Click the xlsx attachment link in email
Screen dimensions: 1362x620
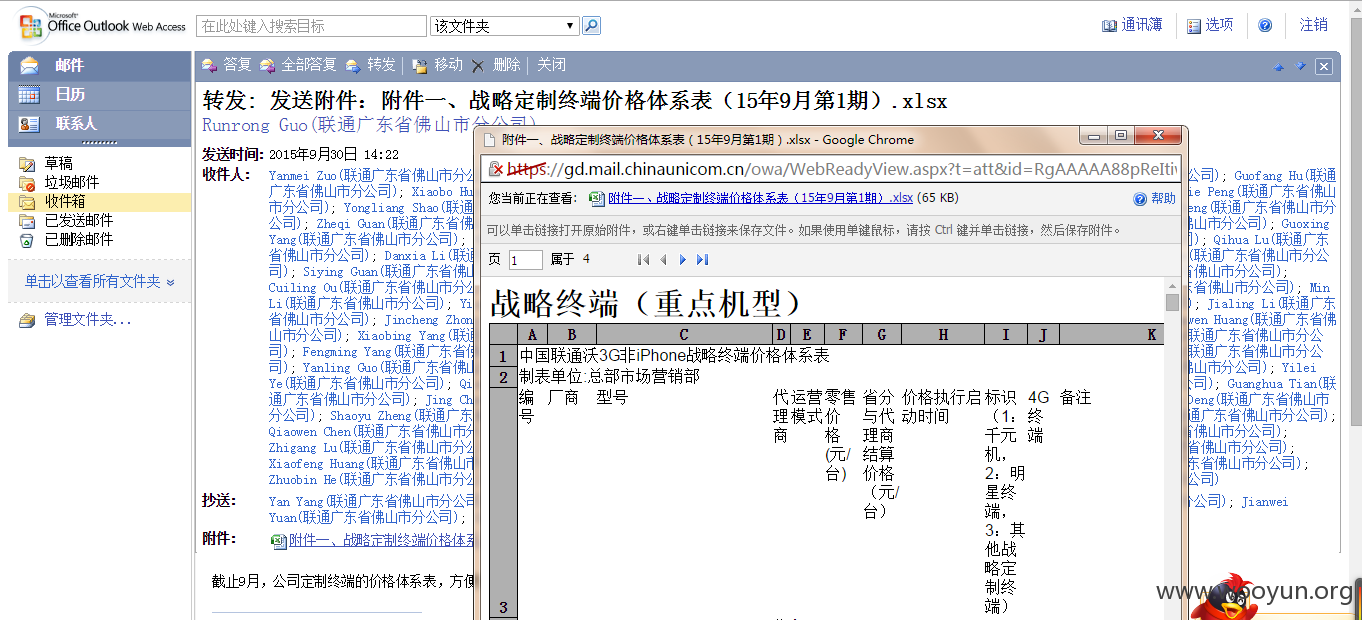380,540
